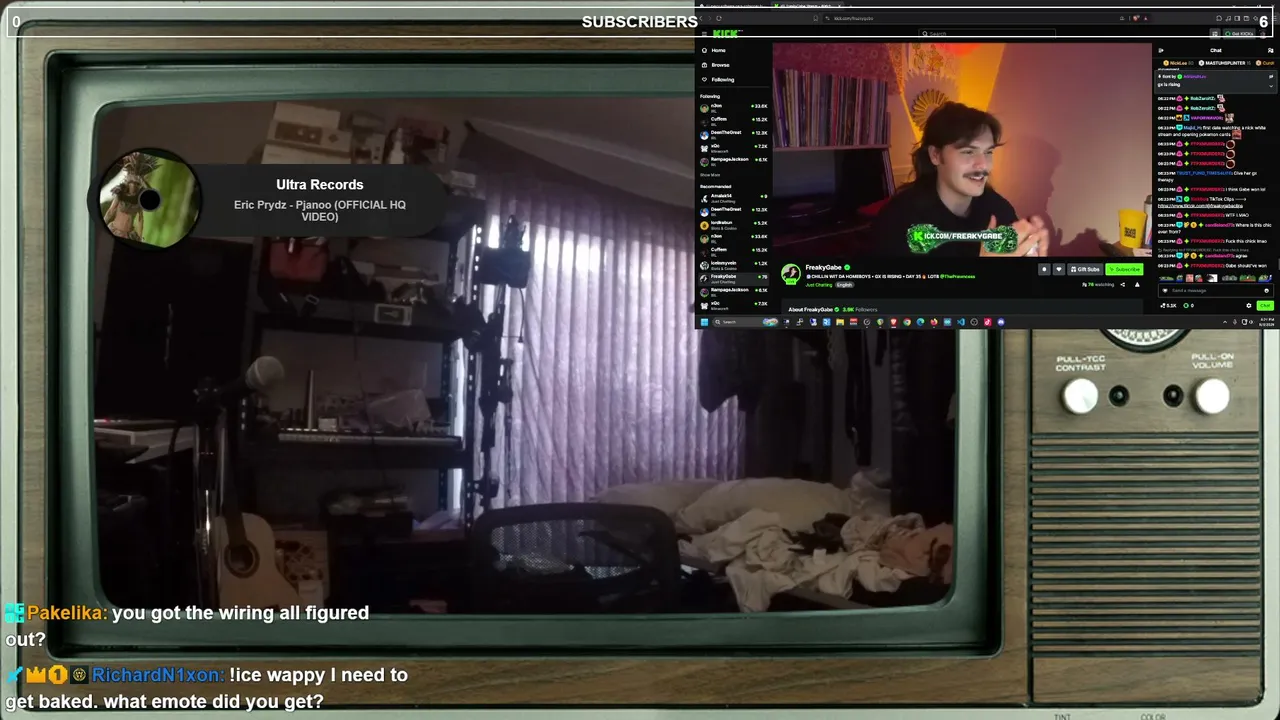Click the report stream icon

(1137, 284)
